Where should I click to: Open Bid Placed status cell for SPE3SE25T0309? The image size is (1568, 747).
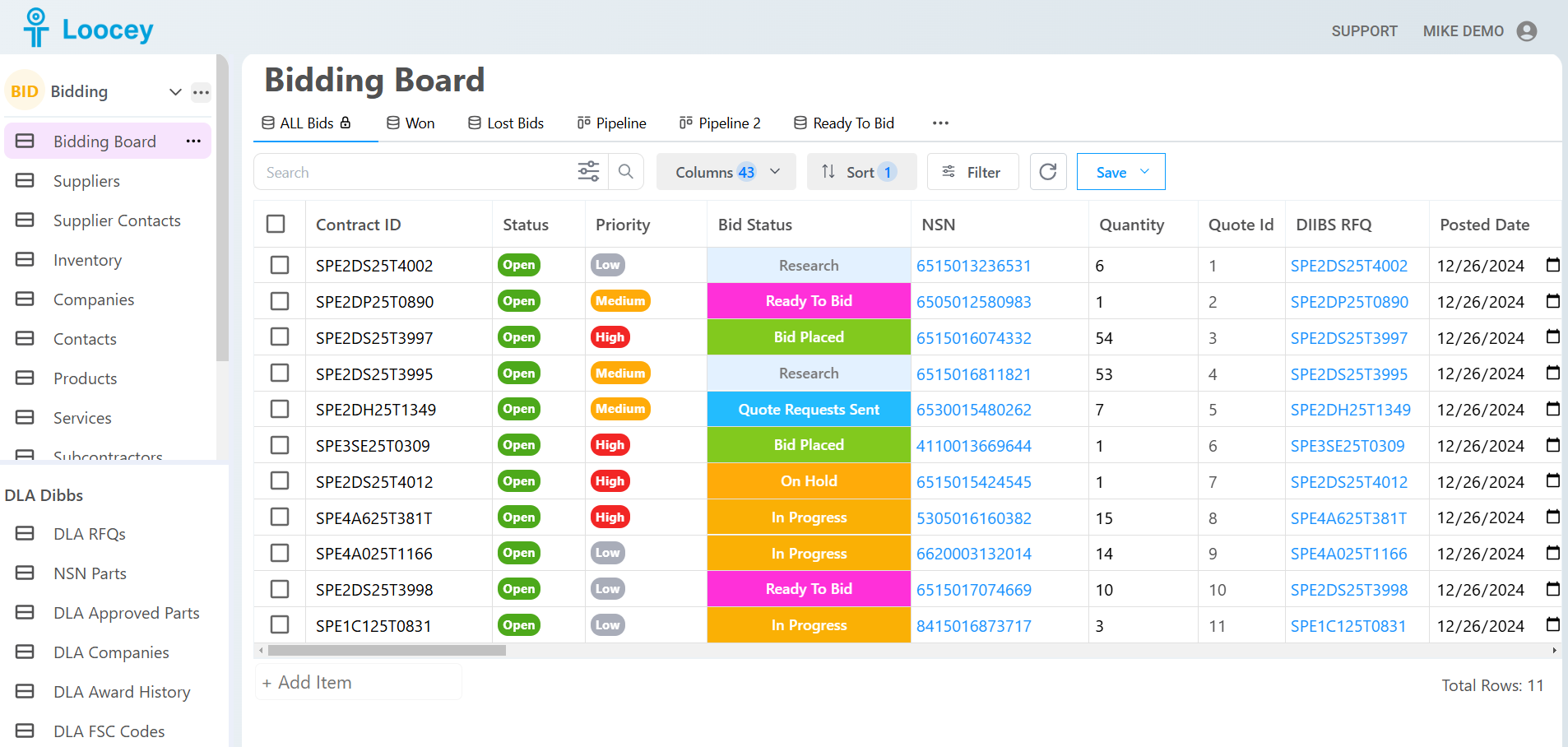pos(809,445)
